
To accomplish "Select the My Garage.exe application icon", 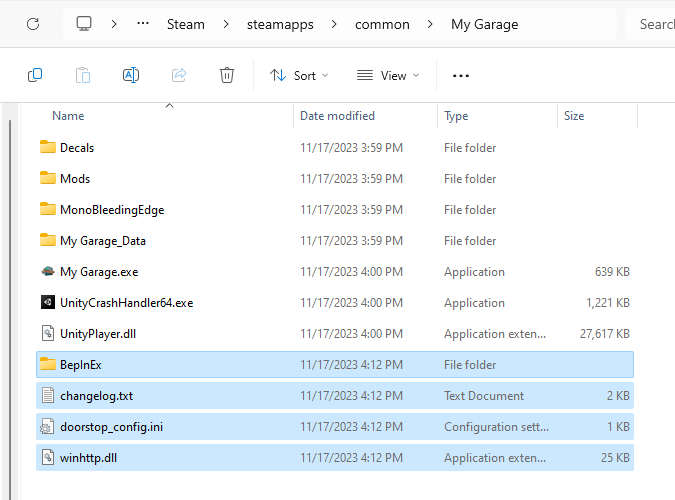I will tap(48, 271).
